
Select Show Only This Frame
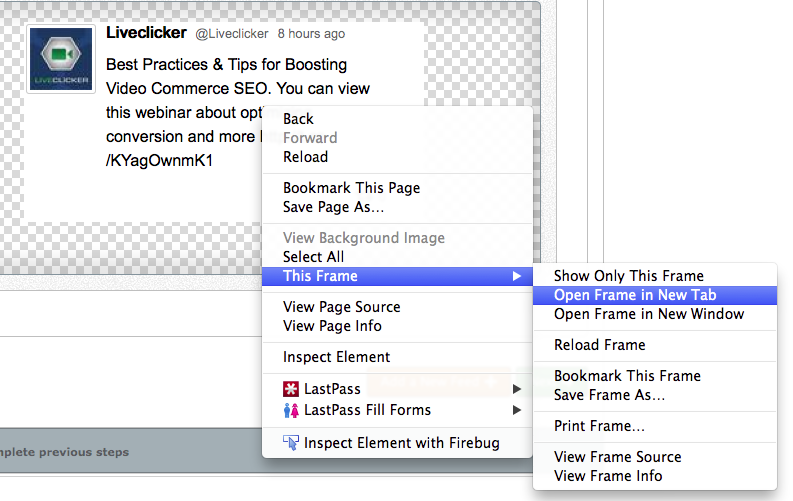(629, 276)
